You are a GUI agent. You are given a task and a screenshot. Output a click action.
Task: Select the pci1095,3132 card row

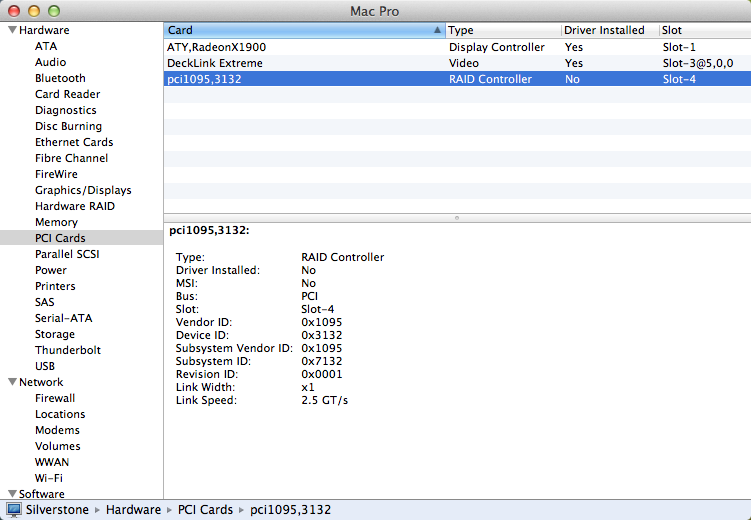click(457, 79)
